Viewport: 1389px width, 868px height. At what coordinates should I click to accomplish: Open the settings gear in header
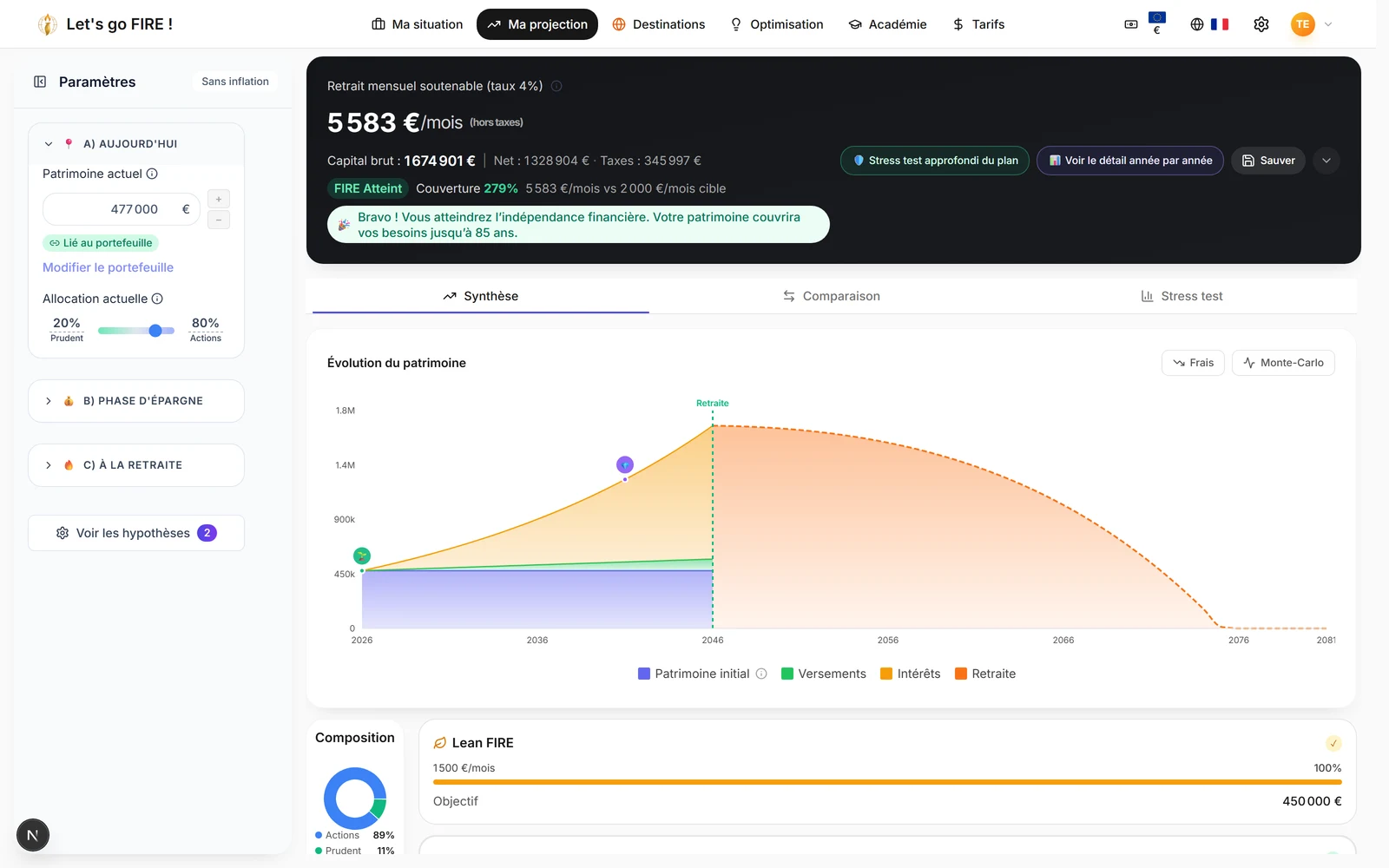click(x=1261, y=24)
